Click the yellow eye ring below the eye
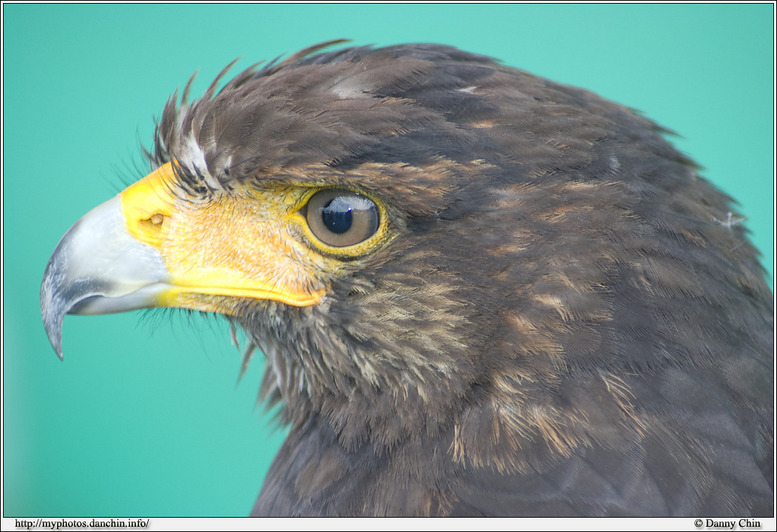Image resolution: width=777 pixels, height=532 pixels. click(352, 250)
